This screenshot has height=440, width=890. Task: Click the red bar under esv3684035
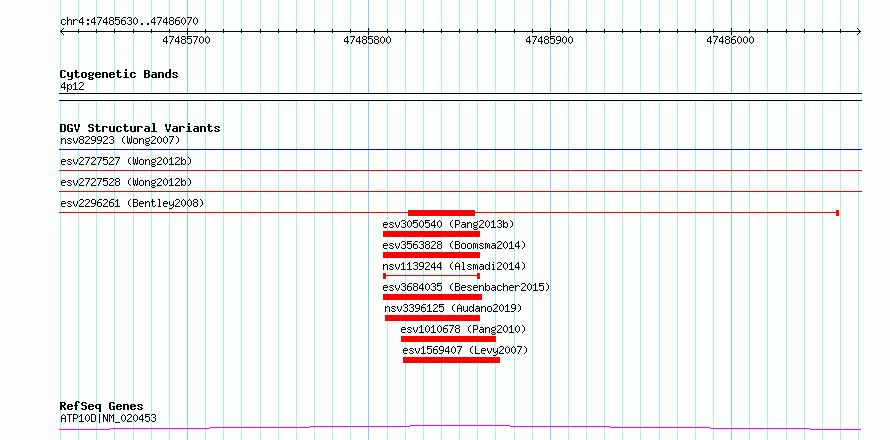pyautogui.click(x=433, y=297)
